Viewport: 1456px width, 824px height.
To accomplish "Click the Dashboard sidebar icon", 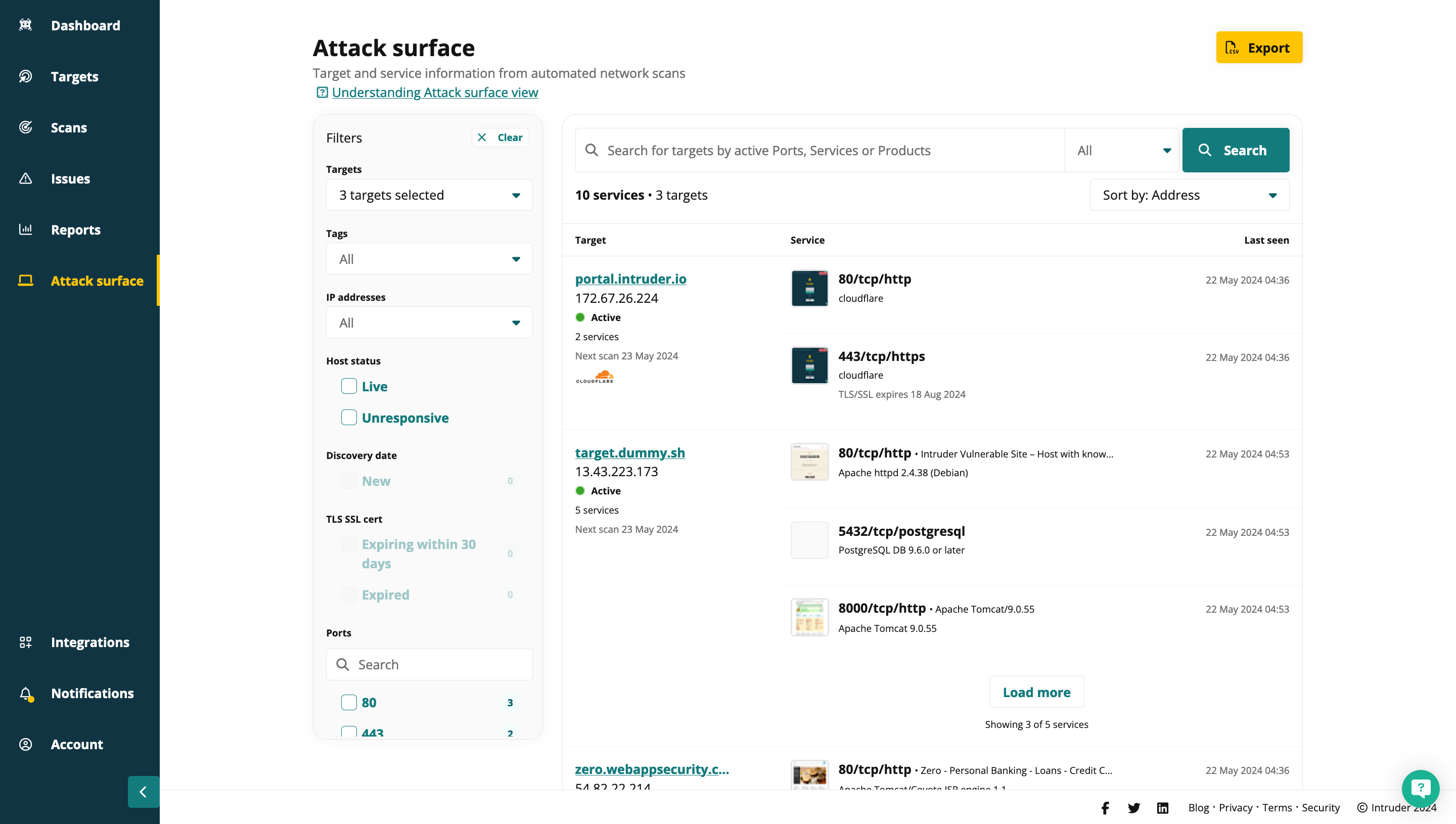I will tap(27, 25).
